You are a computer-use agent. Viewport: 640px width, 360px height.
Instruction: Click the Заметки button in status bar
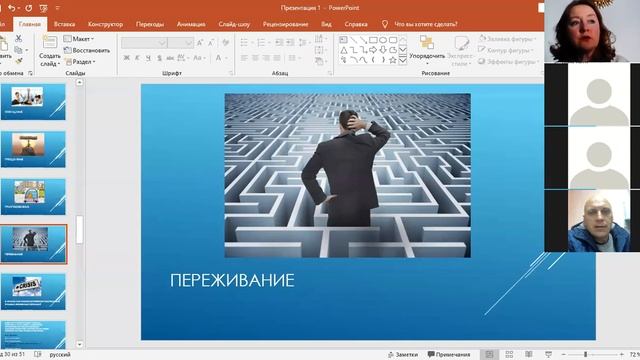[x=403, y=354]
